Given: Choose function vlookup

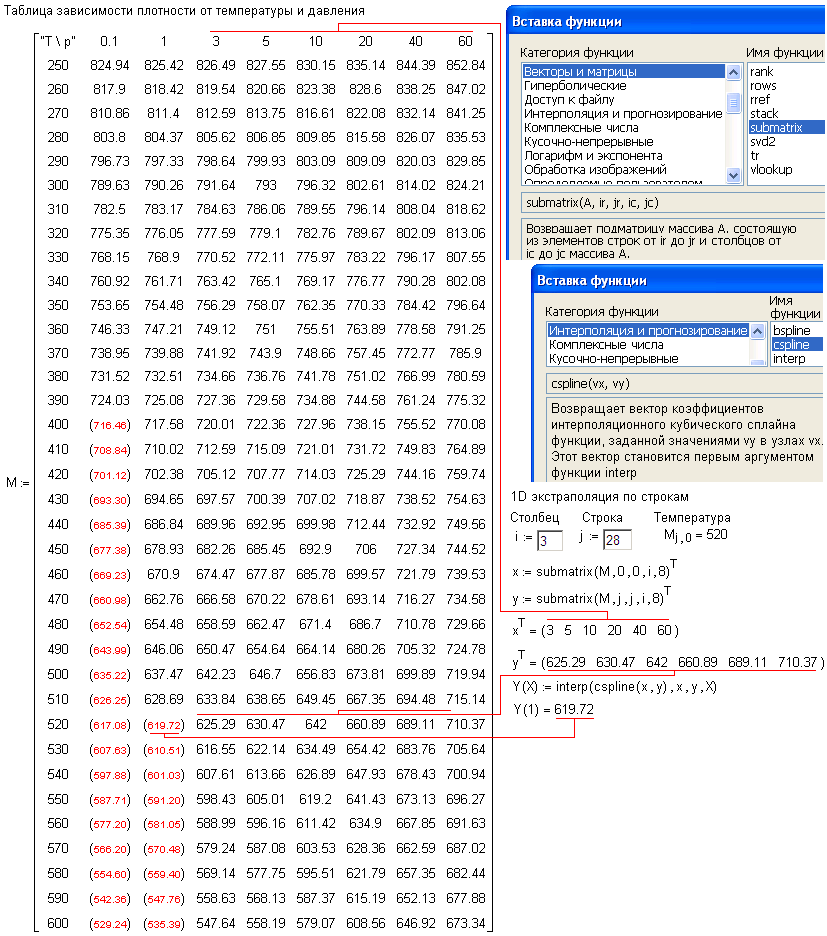Looking at the screenshot, I should coord(771,170).
